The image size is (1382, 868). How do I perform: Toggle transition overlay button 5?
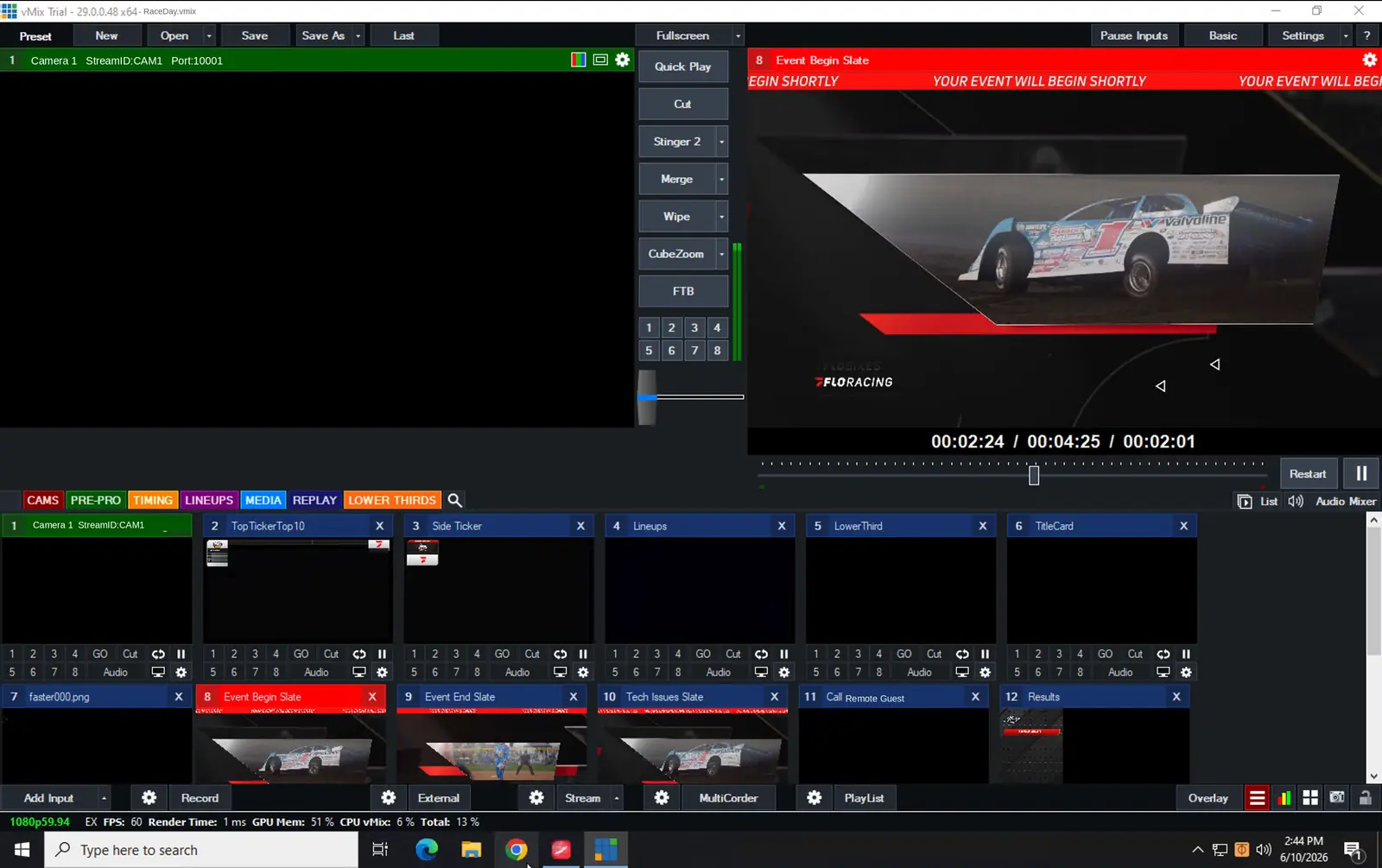click(649, 351)
